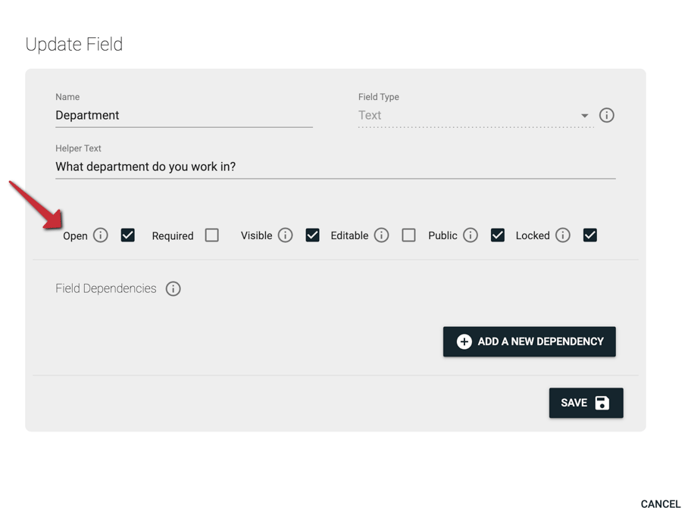Show info about the Visible option

[285, 235]
